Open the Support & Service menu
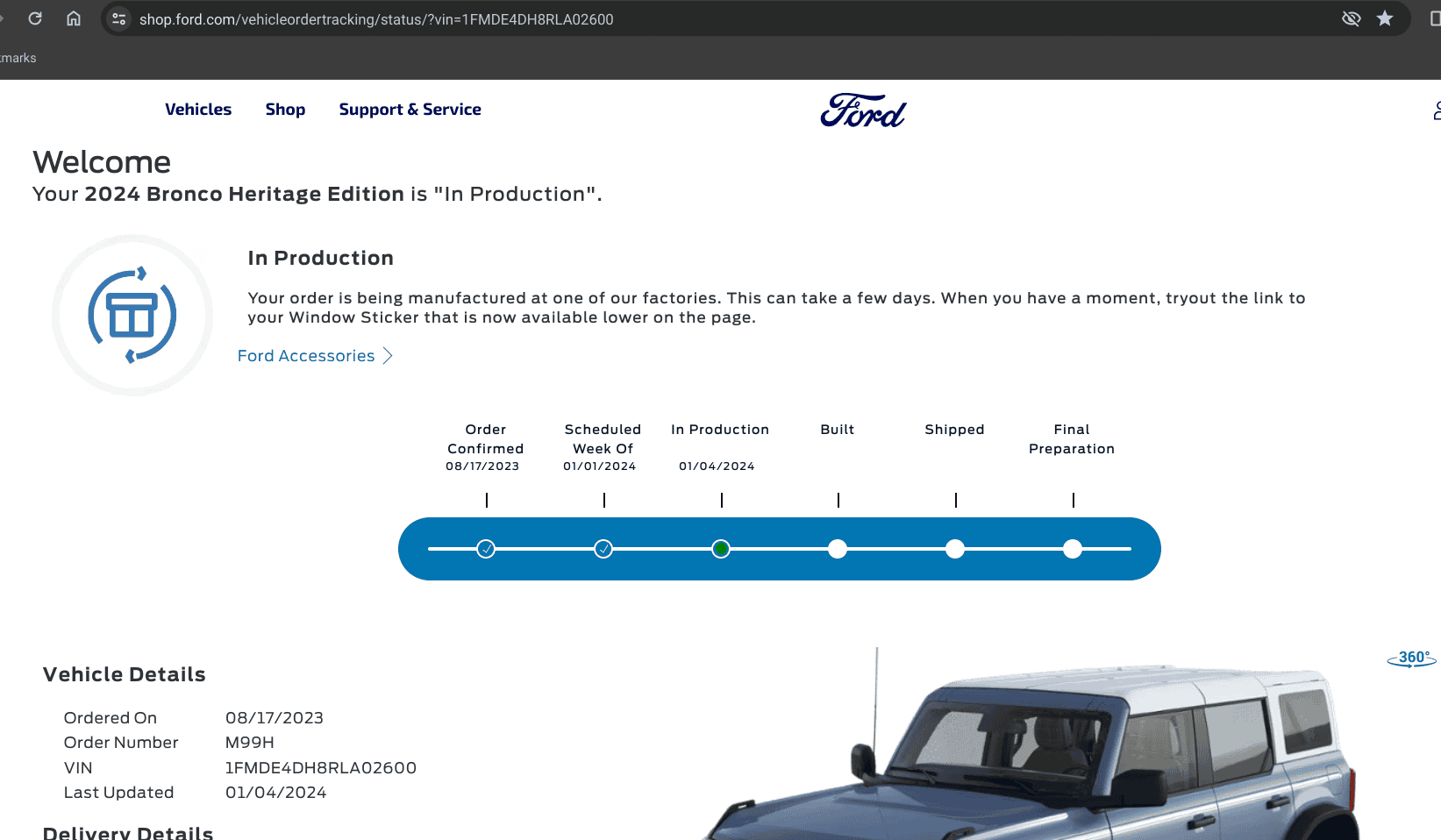The width and height of the screenshot is (1441, 840). (410, 110)
